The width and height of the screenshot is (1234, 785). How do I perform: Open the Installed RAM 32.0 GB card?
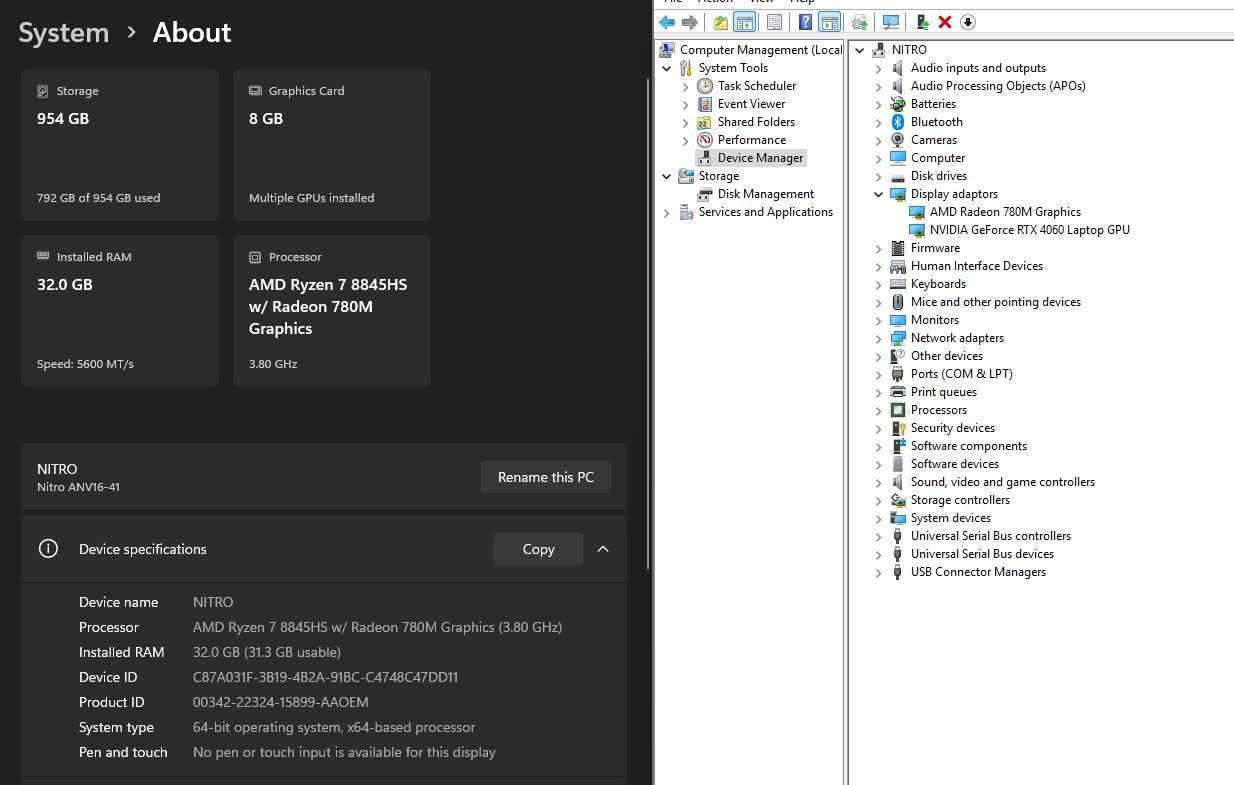[120, 311]
